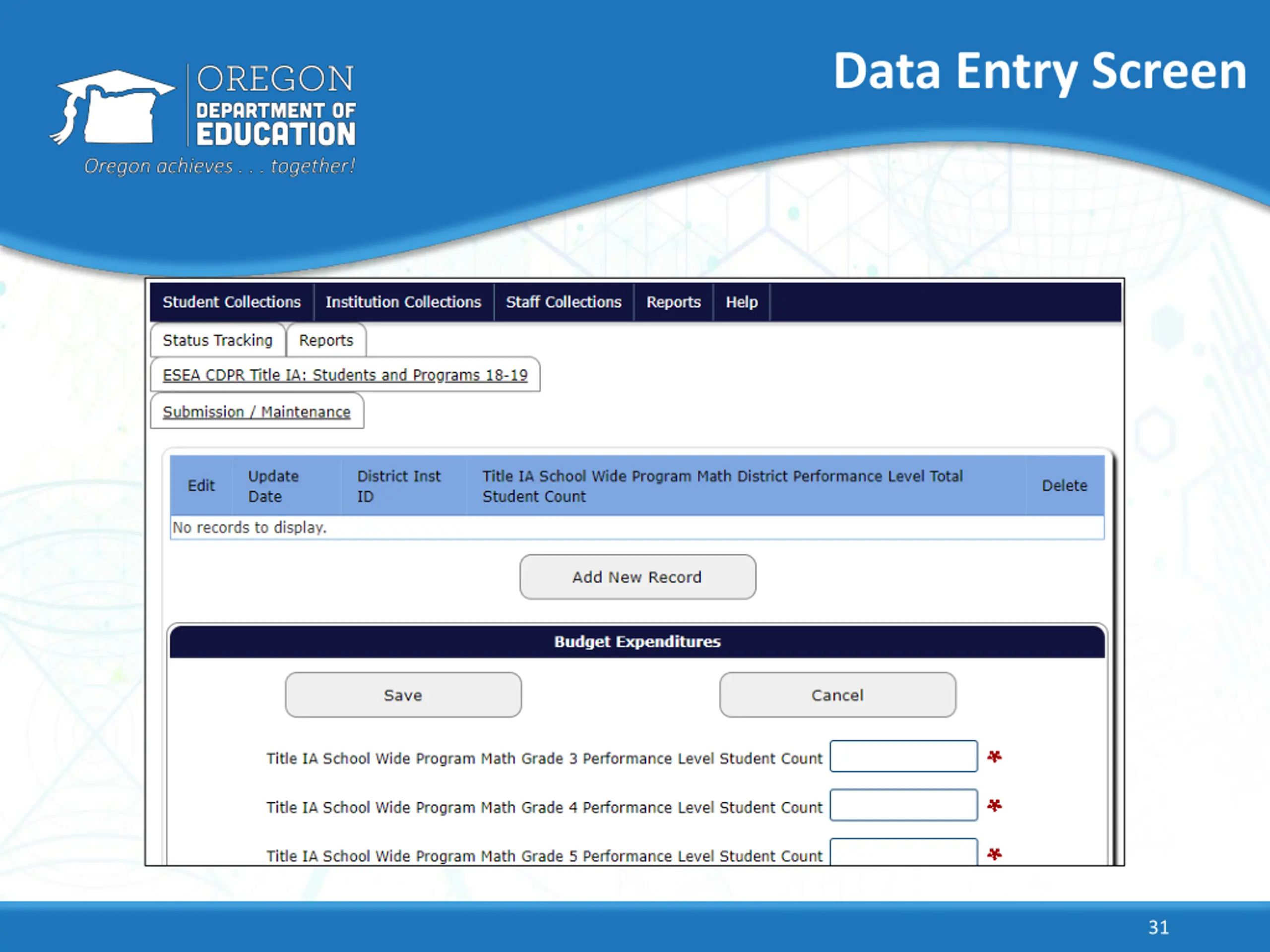1270x952 pixels.
Task: Open the Submission / Maintenance link
Action: (x=256, y=412)
